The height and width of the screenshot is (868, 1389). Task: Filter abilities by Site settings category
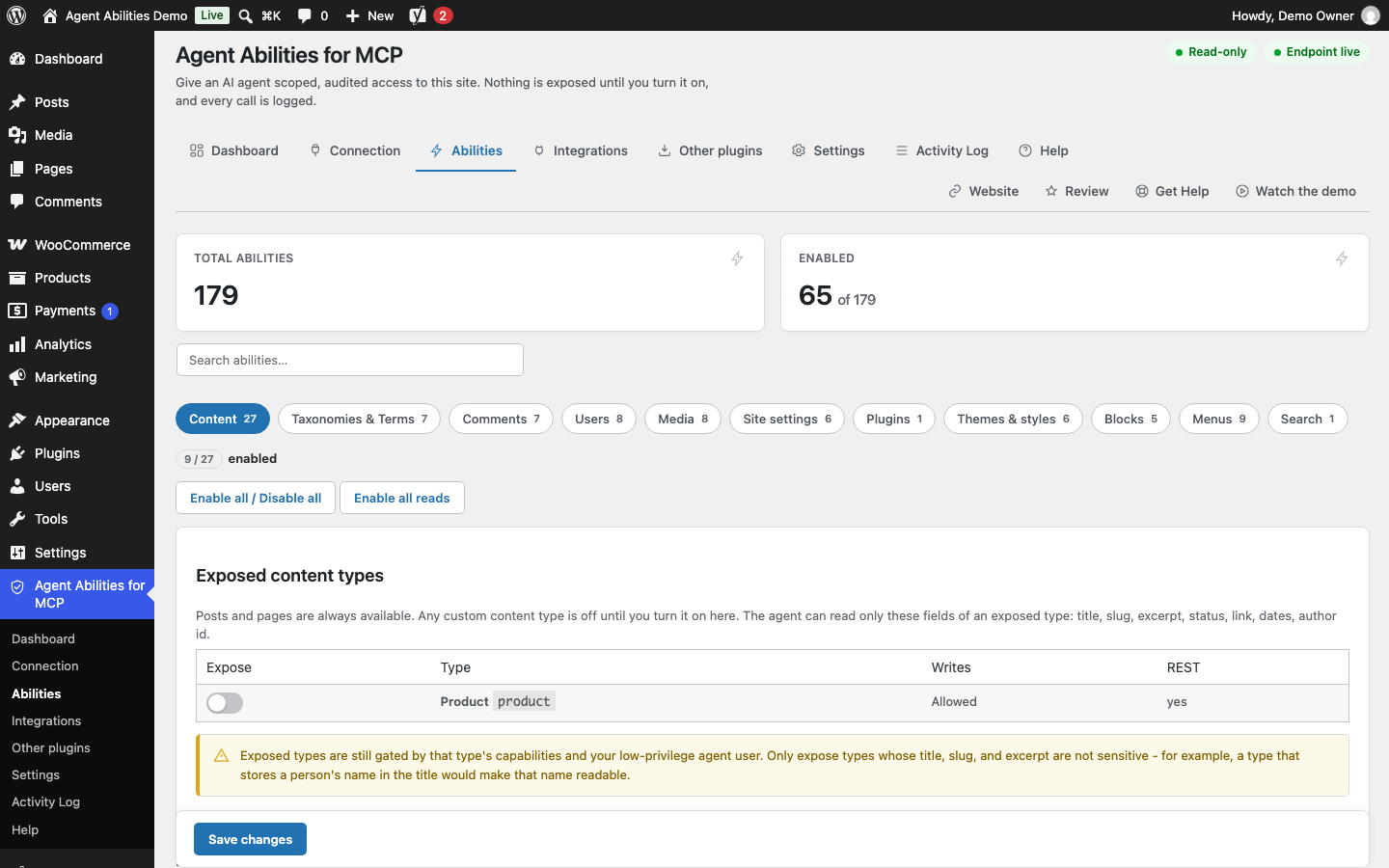coord(787,419)
